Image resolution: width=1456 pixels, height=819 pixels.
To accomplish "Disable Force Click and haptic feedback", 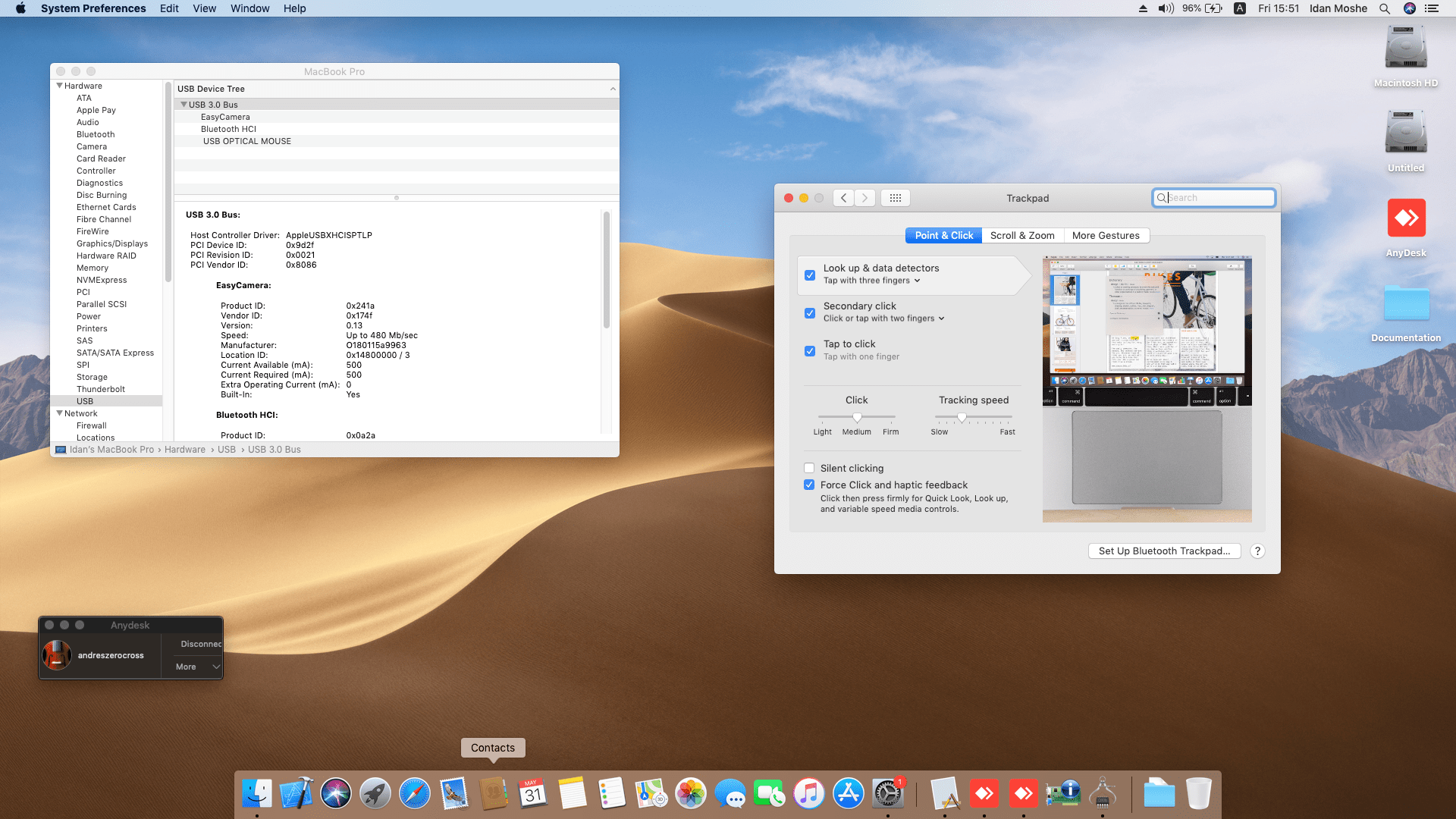I will coord(809,485).
